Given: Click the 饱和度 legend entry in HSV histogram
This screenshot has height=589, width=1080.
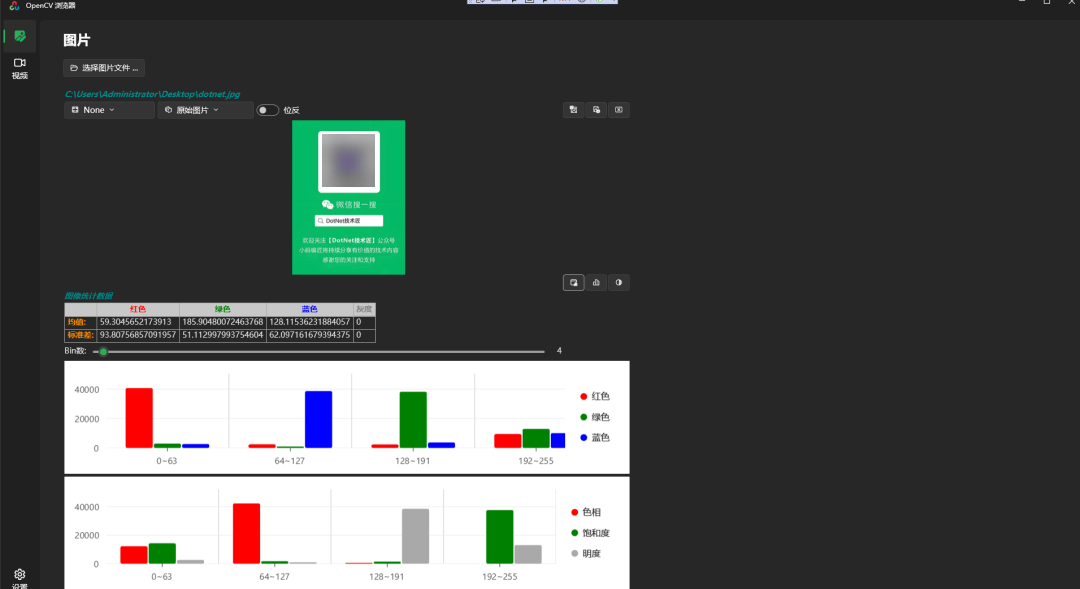Looking at the screenshot, I should 590,533.
